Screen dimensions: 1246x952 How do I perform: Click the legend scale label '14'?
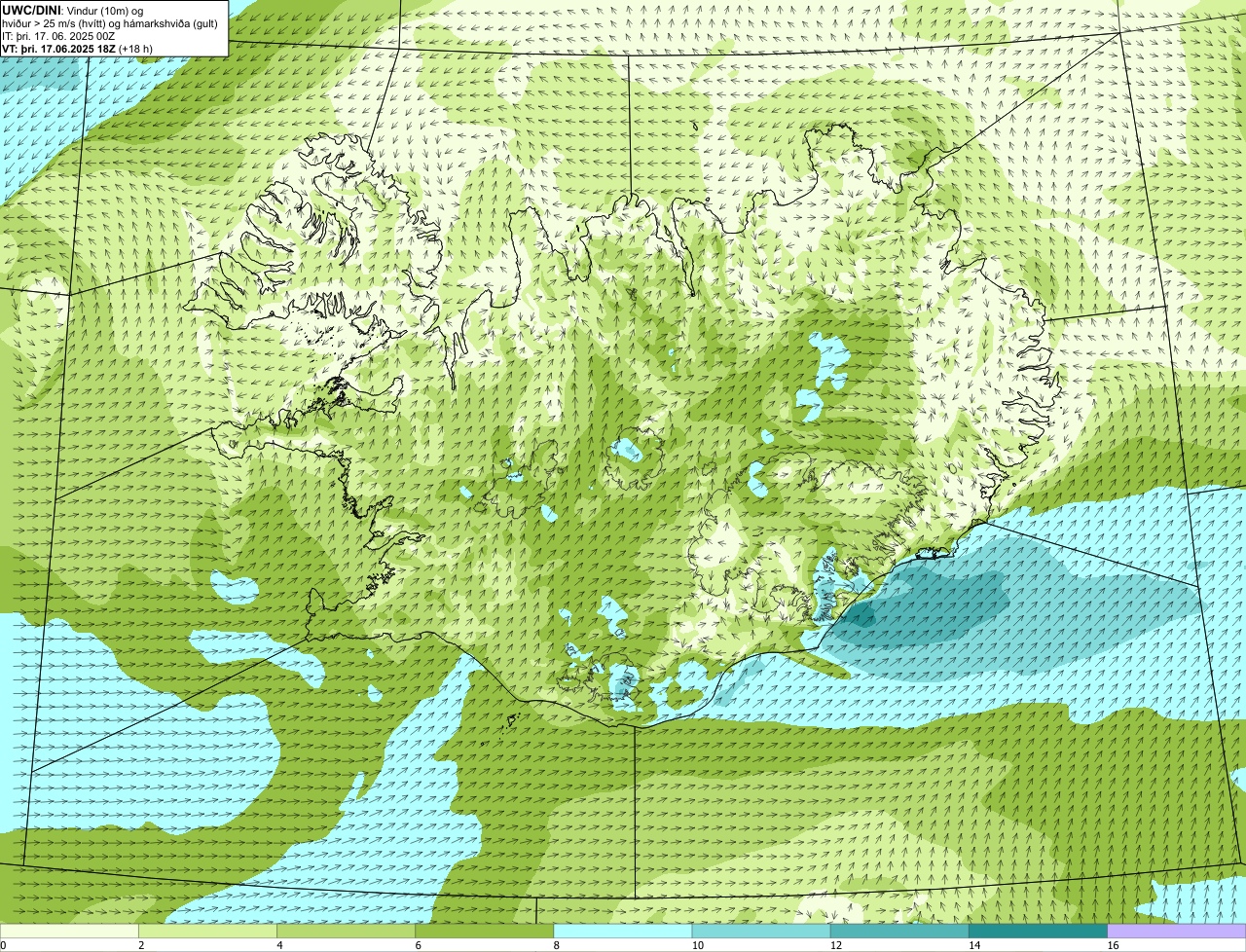click(x=974, y=945)
